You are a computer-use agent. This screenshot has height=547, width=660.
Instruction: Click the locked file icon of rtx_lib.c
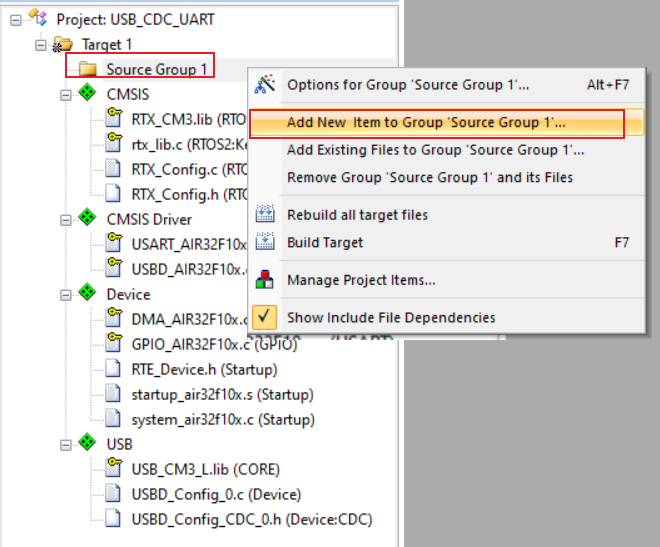tap(114, 142)
